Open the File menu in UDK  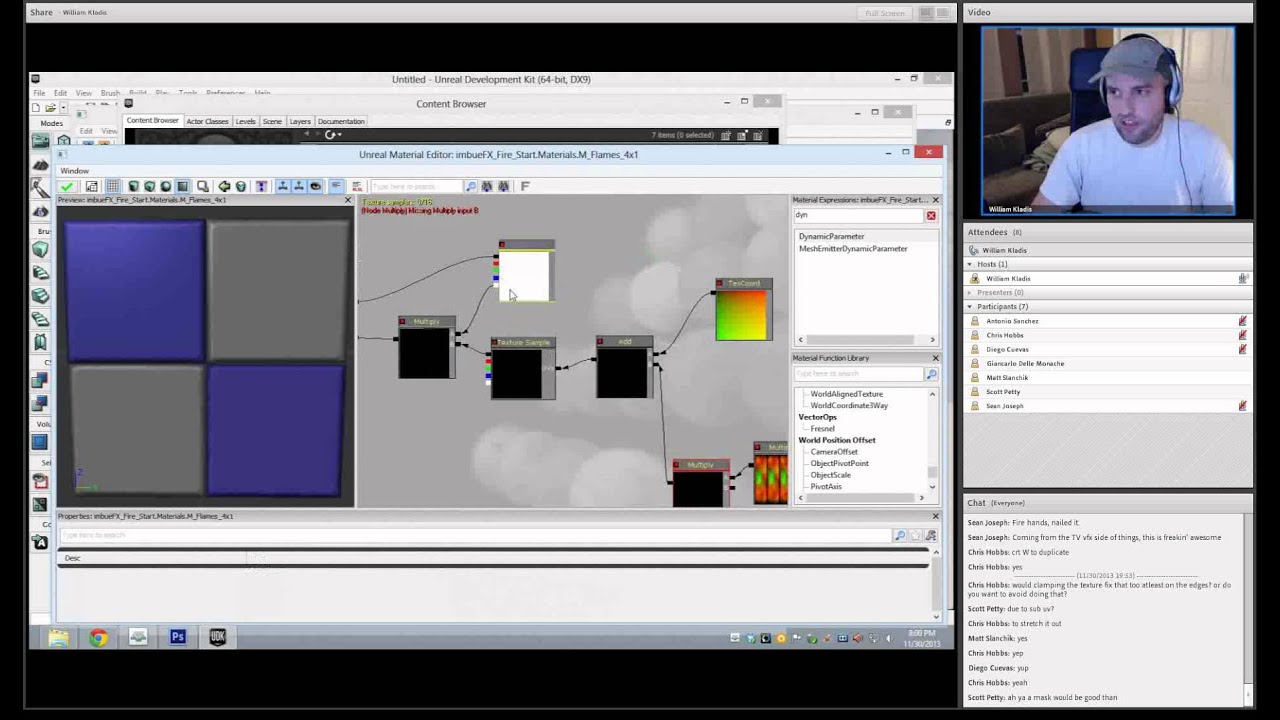pos(38,93)
